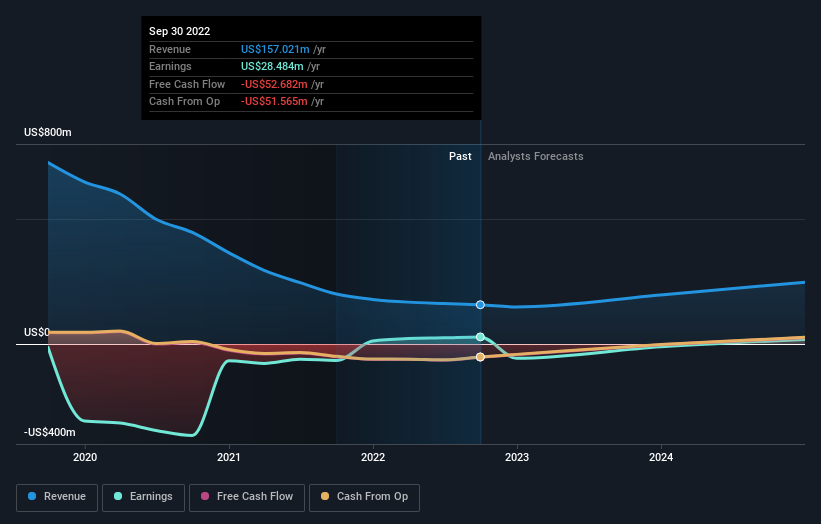Click the 2021 x-axis label
This screenshot has width=821, height=524.
[229, 457]
